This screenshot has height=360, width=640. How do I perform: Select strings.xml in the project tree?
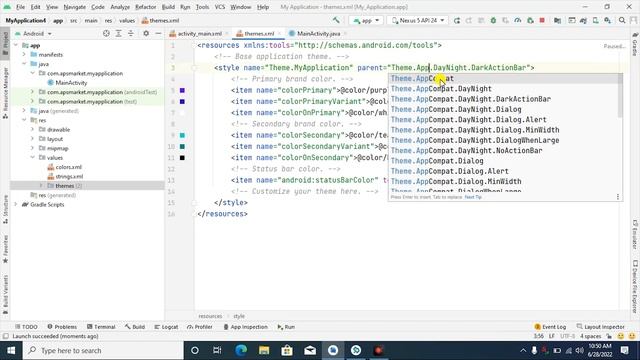65,176
